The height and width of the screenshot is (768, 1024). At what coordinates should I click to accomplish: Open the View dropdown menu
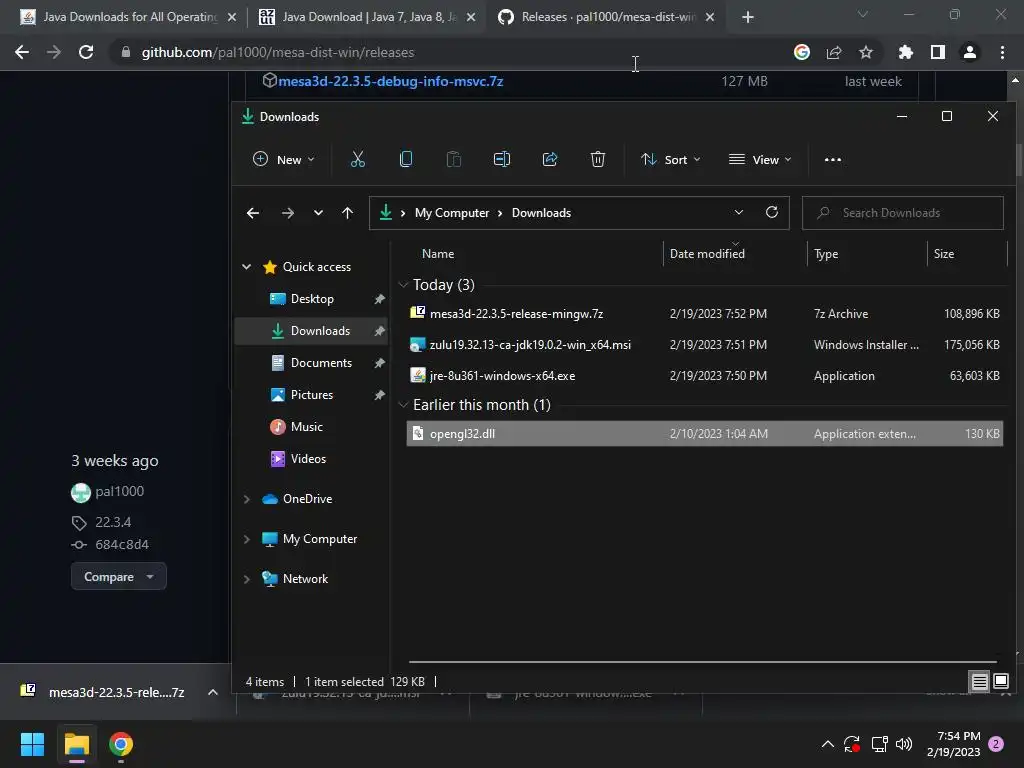pyautogui.click(x=760, y=159)
